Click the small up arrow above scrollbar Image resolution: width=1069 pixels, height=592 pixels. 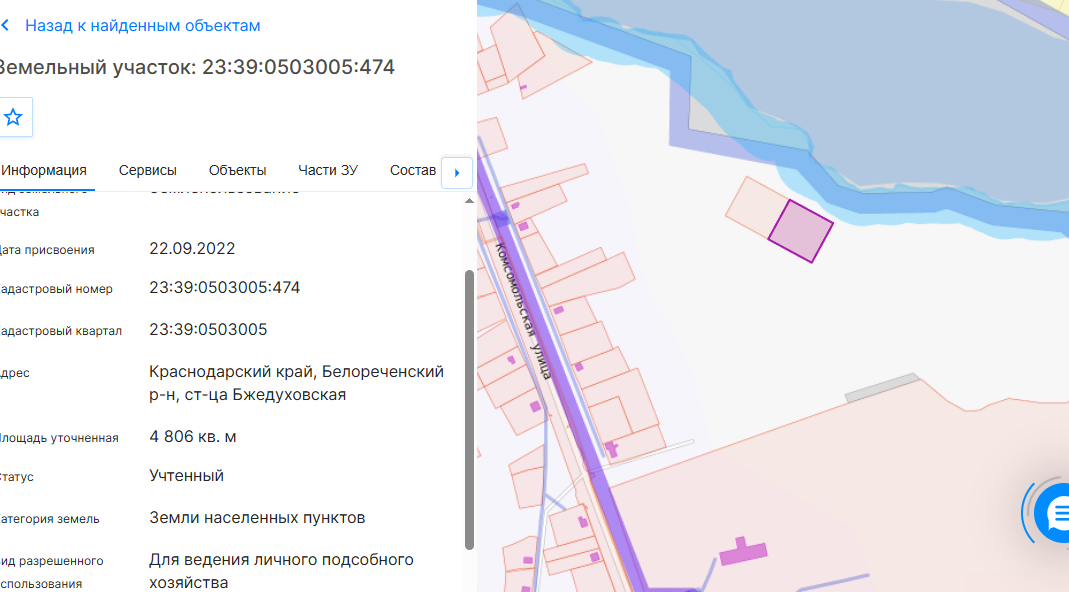469,201
